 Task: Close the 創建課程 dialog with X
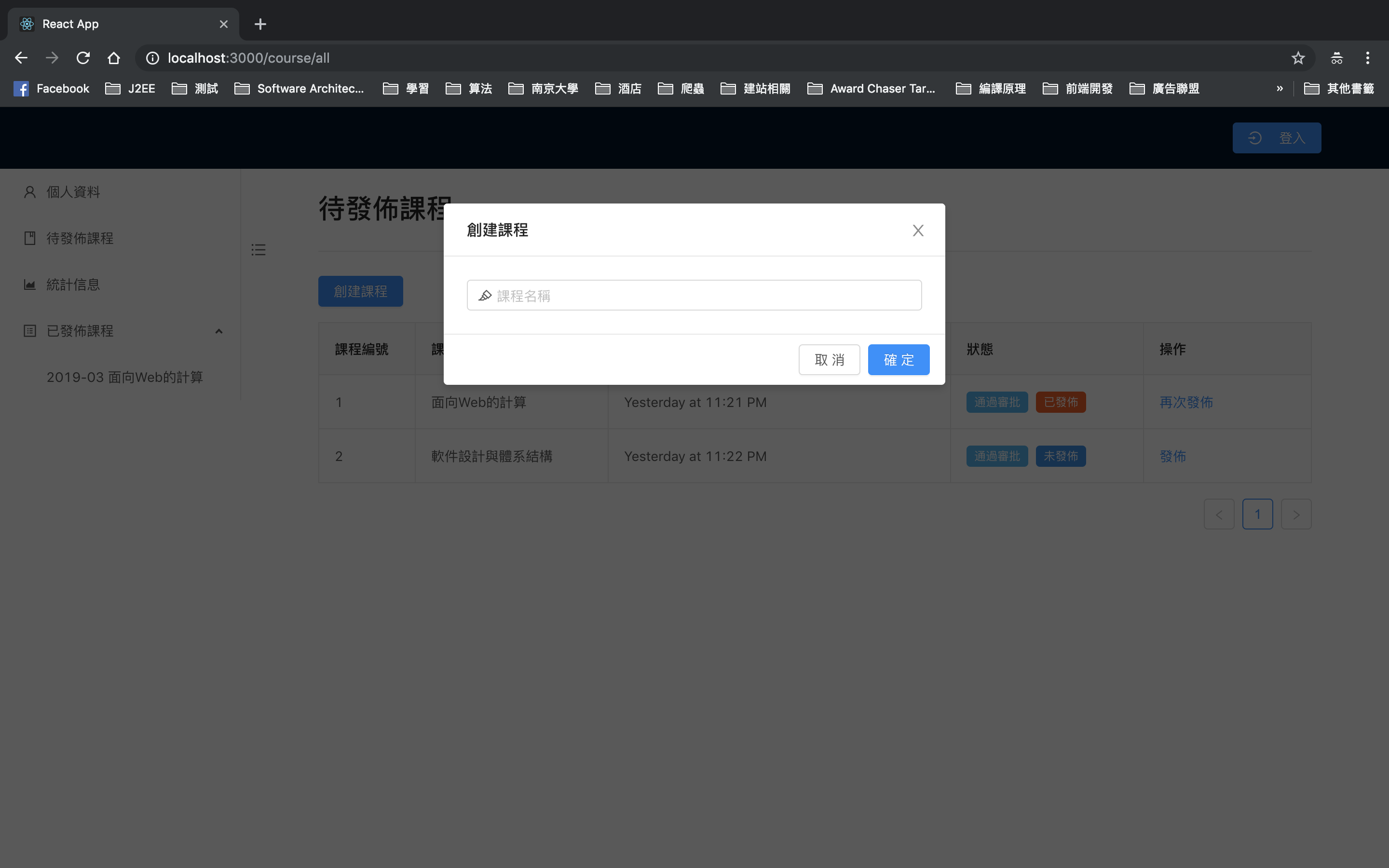point(918,230)
